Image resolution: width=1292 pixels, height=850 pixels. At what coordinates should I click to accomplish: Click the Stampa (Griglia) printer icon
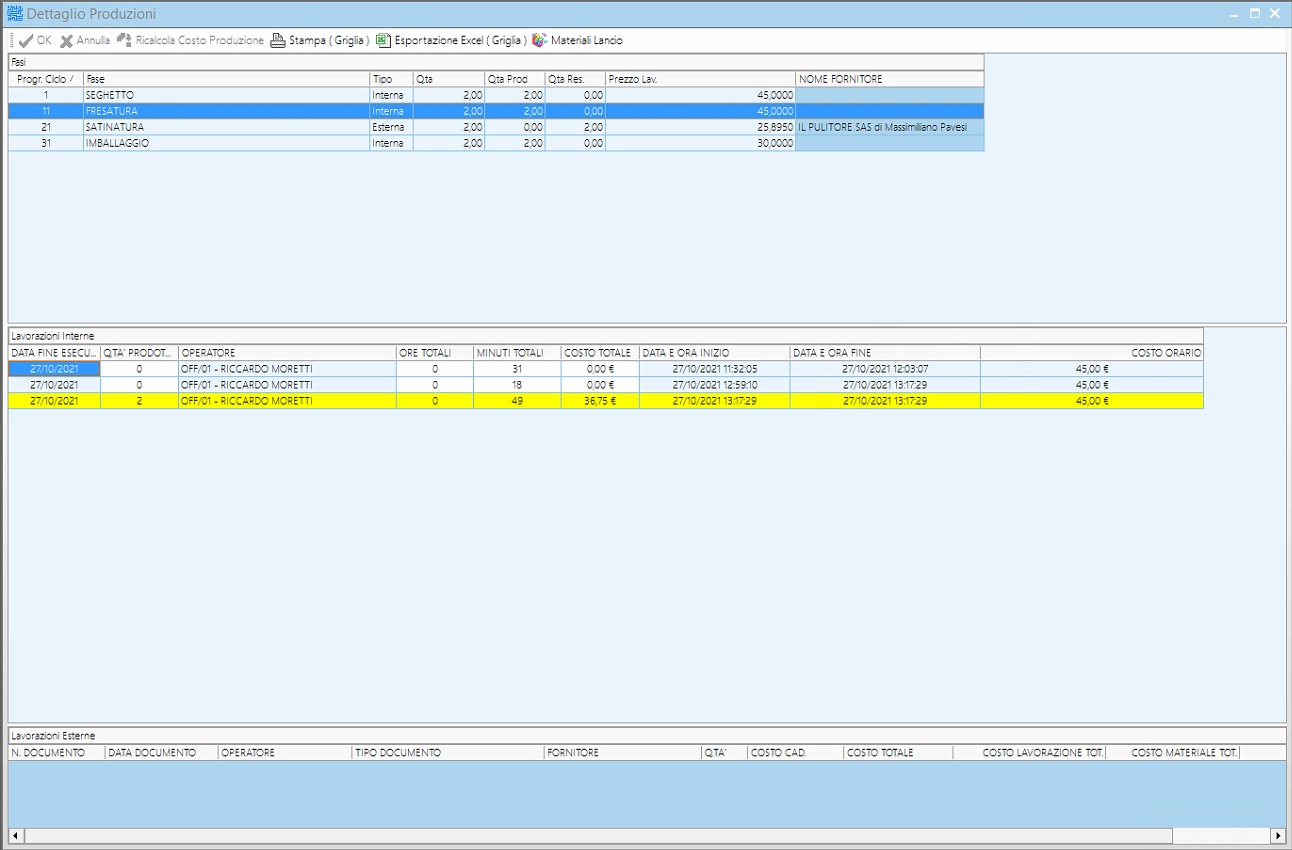click(278, 41)
